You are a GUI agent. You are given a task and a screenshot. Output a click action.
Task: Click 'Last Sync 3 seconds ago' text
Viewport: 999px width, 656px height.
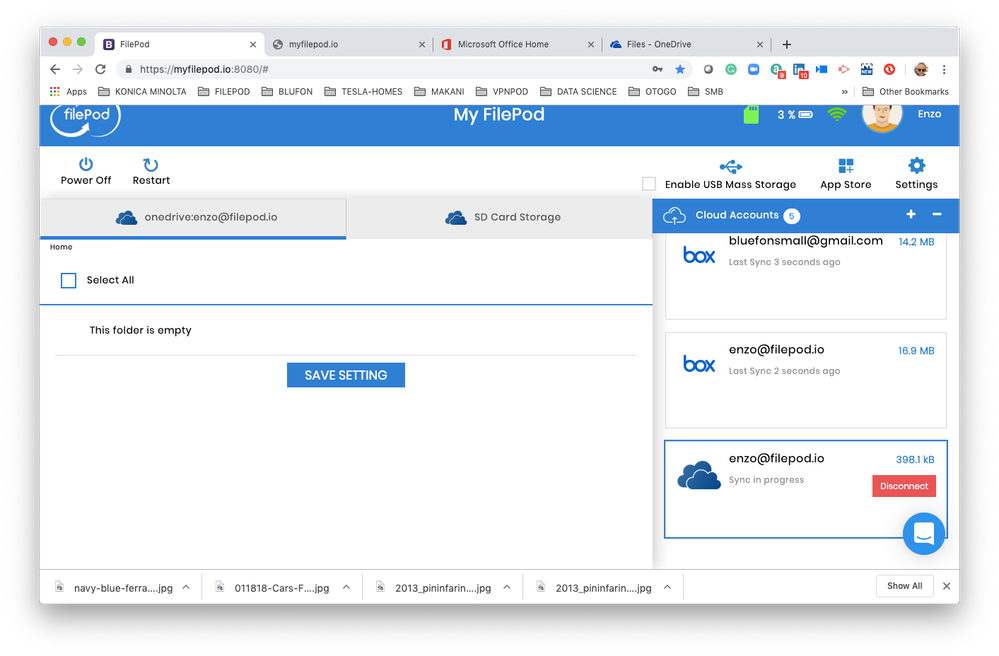(784, 262)
